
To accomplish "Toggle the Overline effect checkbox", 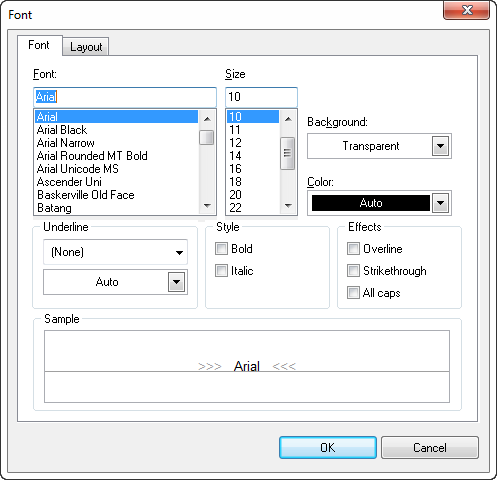I will 353,249.
